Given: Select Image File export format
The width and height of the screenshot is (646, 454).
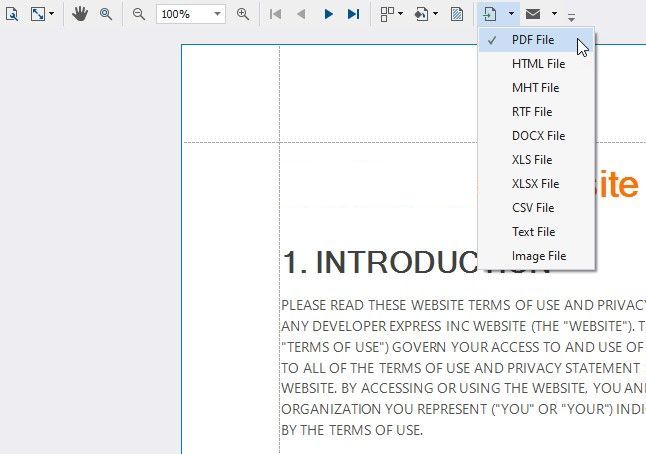Looking at the screenshot, I should [538, 256].
